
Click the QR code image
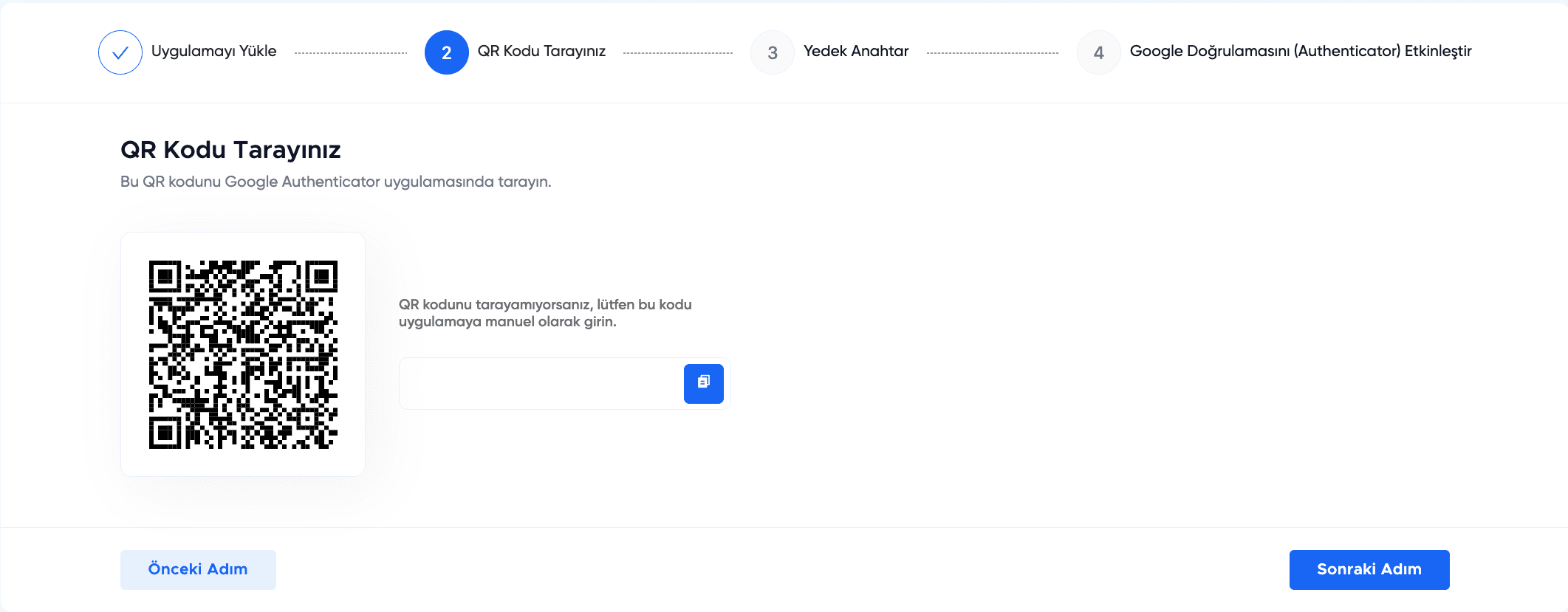(243, 354)
